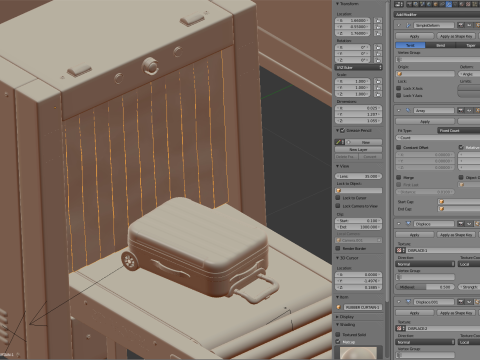Open the Render Layers properties tab
480x360 pixels.
416,4
